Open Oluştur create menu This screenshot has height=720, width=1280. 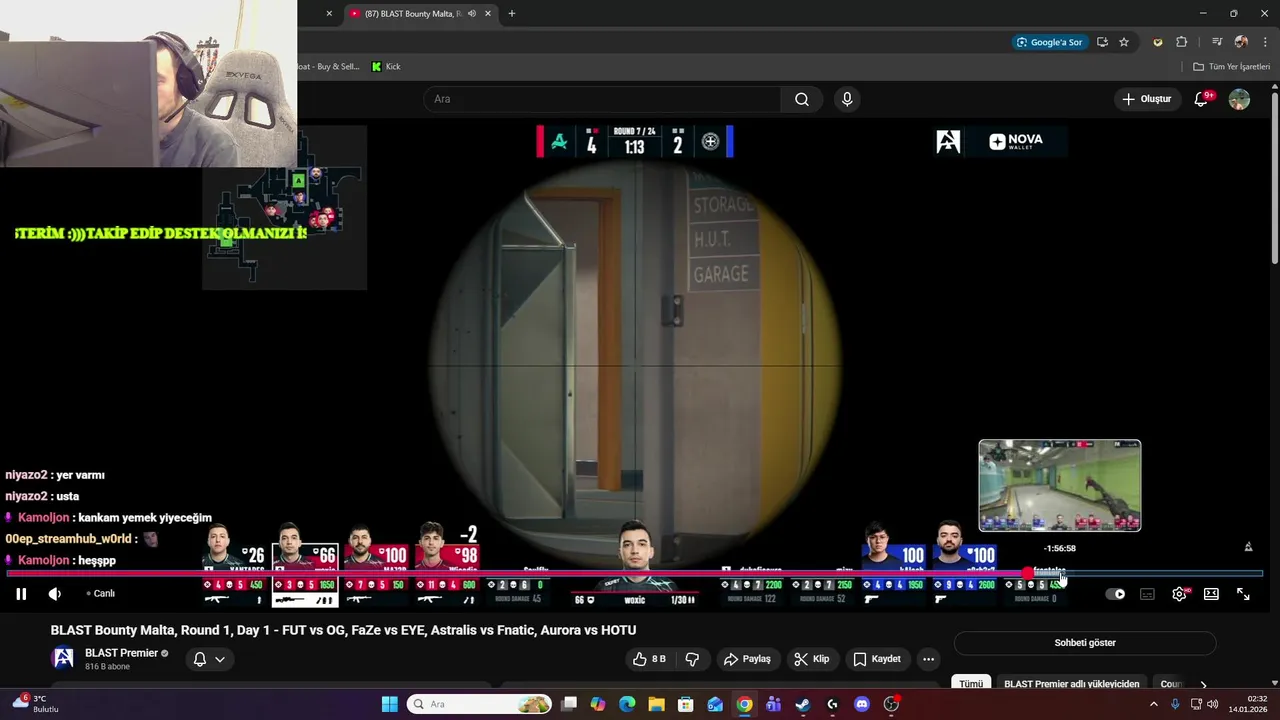pyautogui.click(x=1147, y=99)
